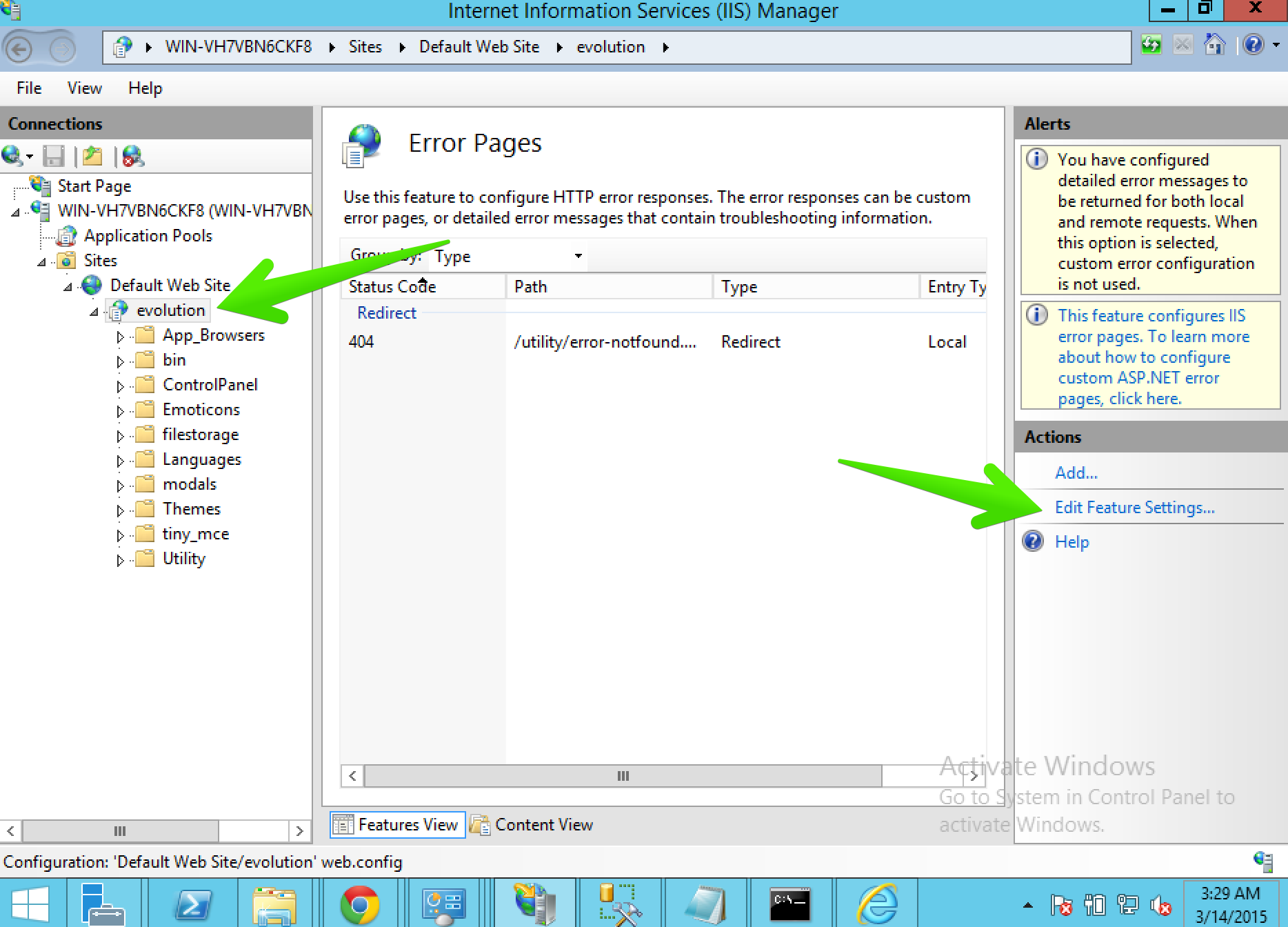The width and height of the screenshot is (1288, 927).
Task: Collapse the WIN-VH7VBN6CKF8 server node
Action: click(16, 212)
